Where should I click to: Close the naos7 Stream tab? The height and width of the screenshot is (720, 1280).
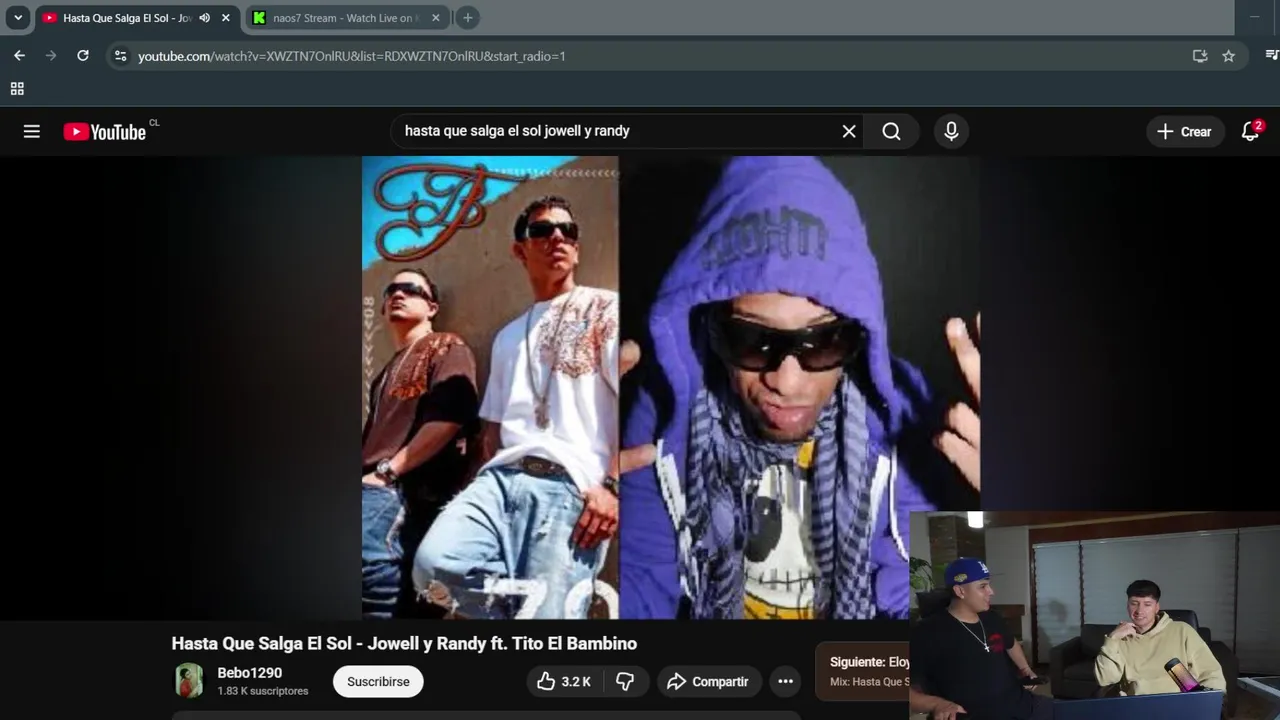tap(436, 18)
